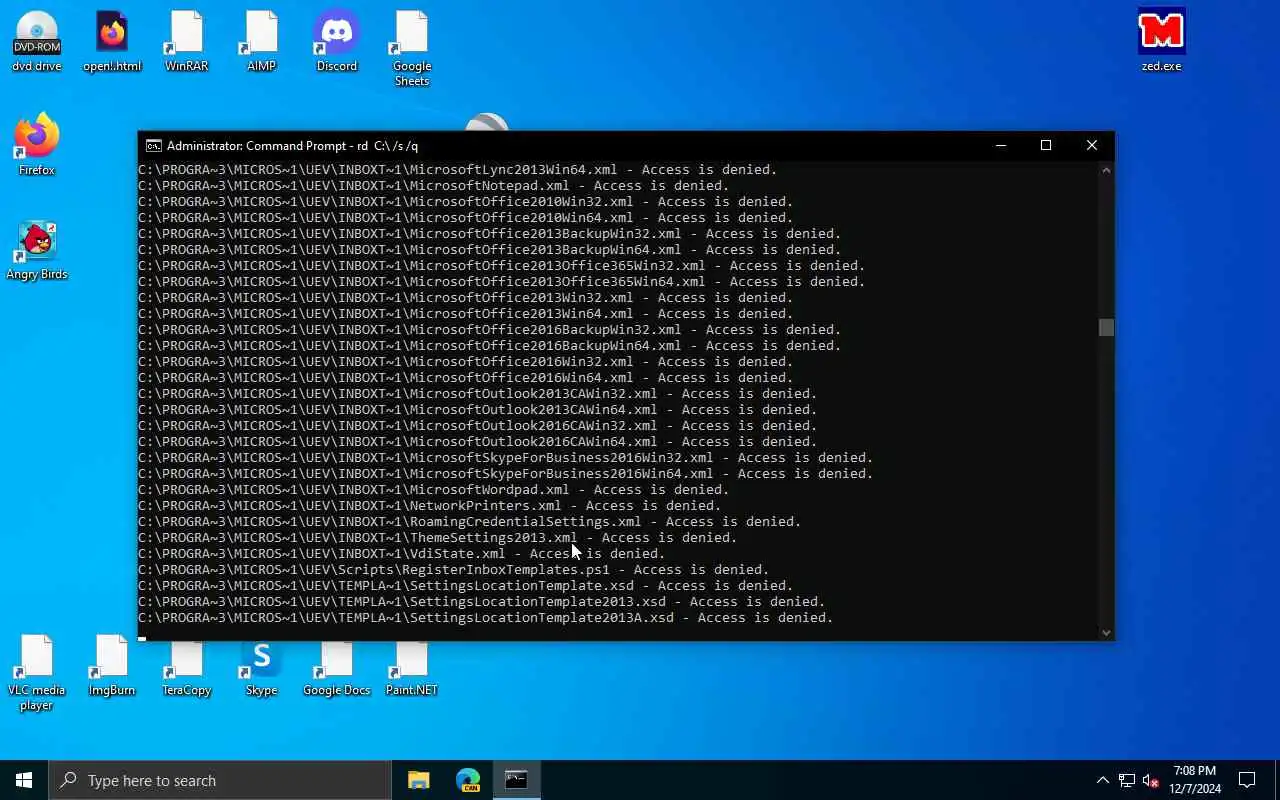Open the Google Sheets desktop shortcut
Screen dimensions: 1280x800
tap(412, 48)
